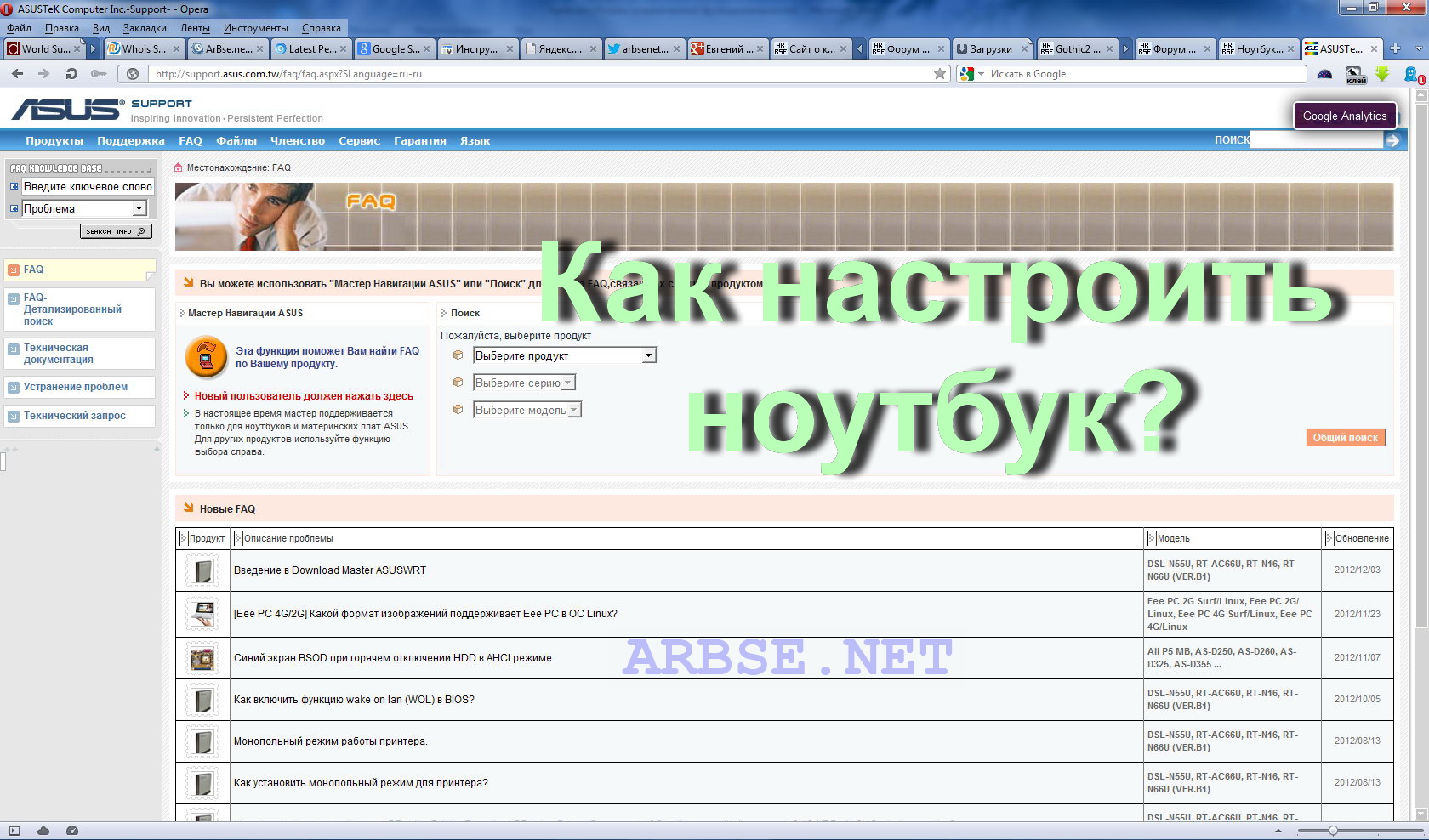Open Устранение проблем sidebar link
Screen dimensions: 1429x840
pyautogui.click(x=76, y=387)
